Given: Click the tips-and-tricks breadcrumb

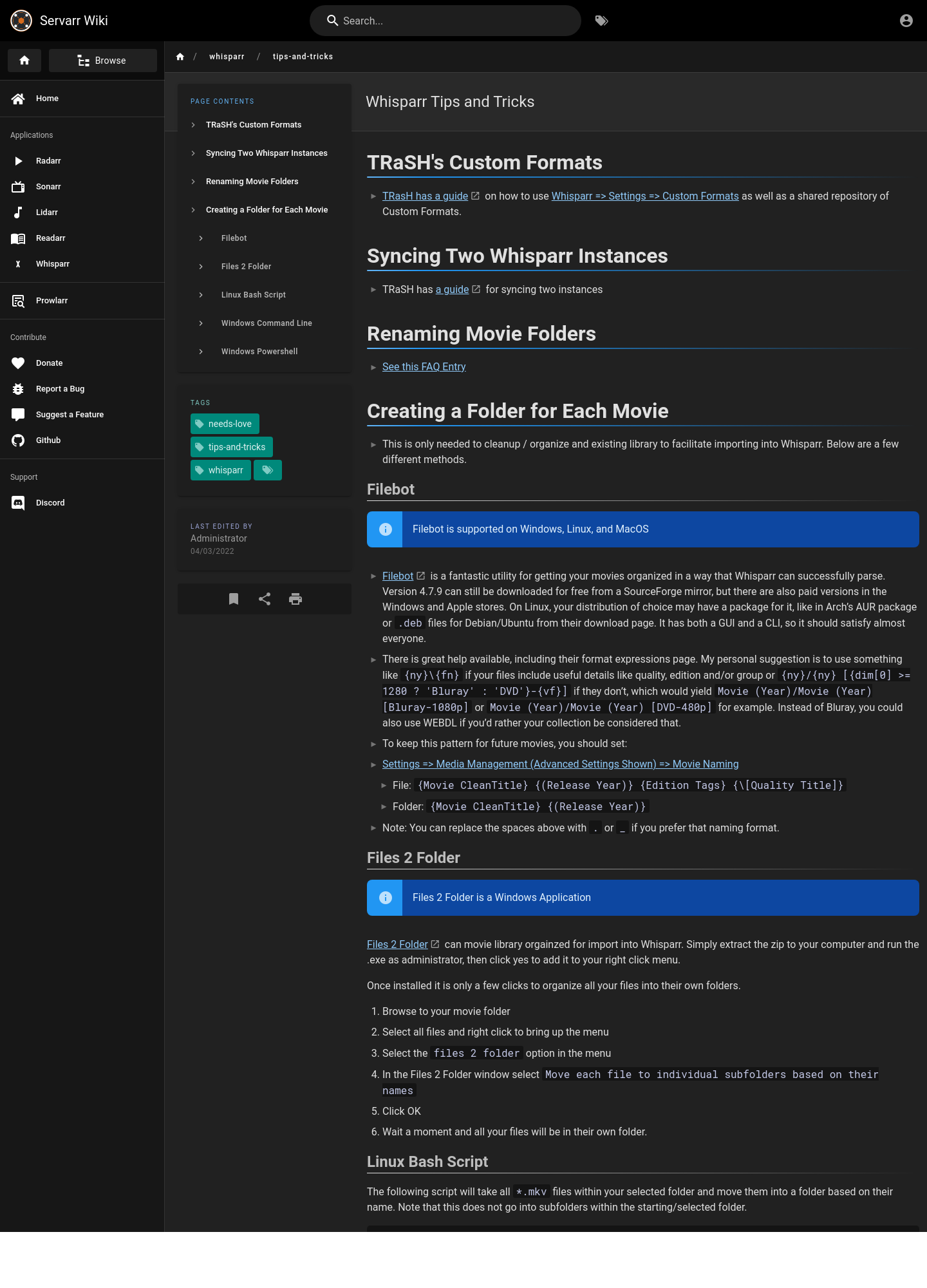Looking at the screenshot, I should pos(303,57).
